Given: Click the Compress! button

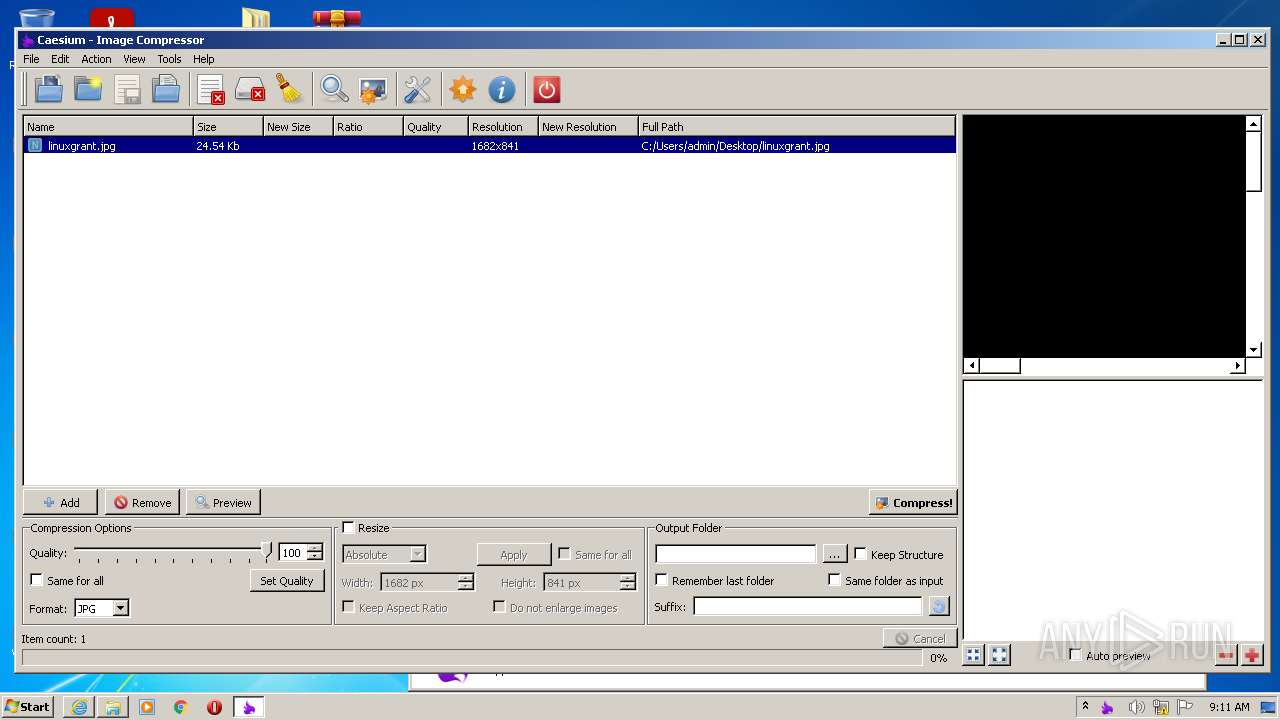Looking at the screenshot, I should (x=913, y=502).
